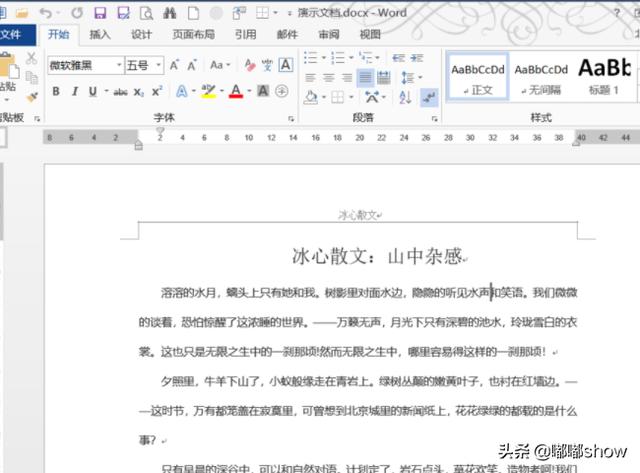Apply text effects glowing A icon
640x473 pixels.
point(182,91)
